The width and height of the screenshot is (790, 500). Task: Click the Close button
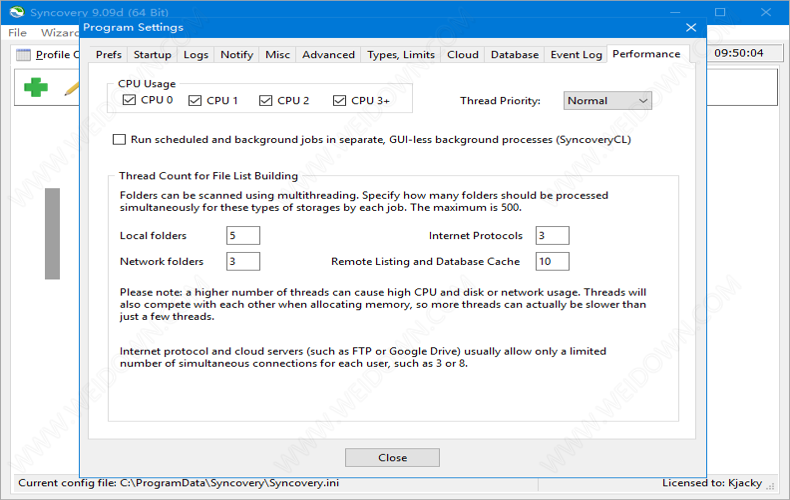point(392,458)
